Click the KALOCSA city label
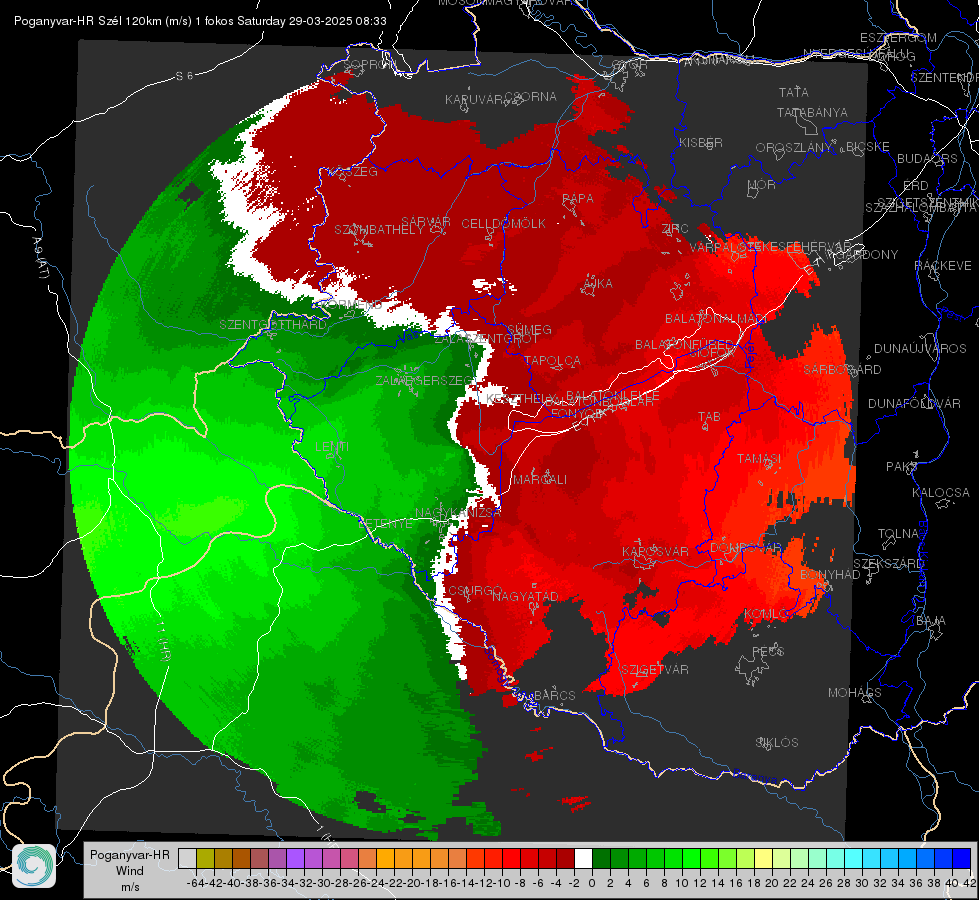 [940, 493]
